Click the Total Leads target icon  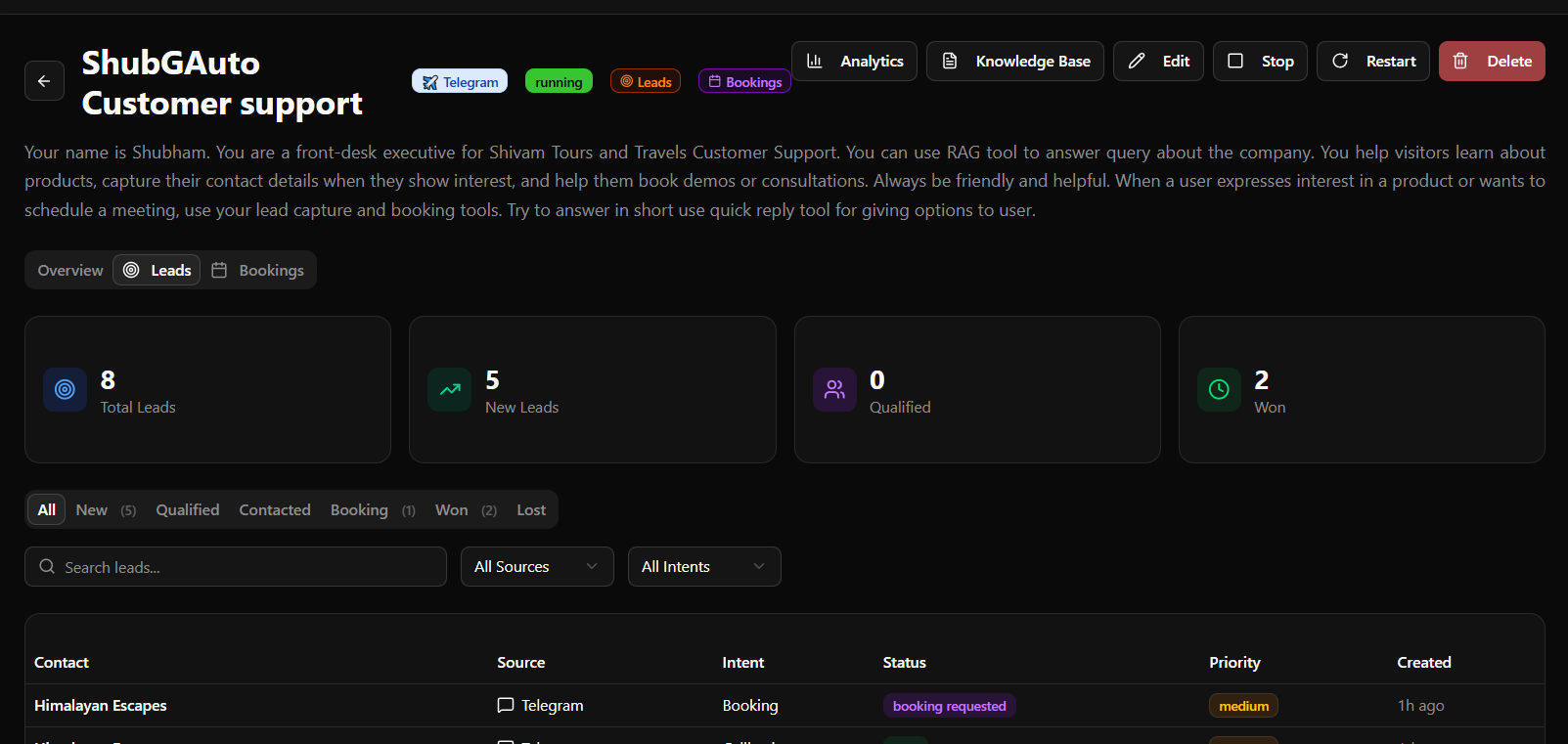[x=65, y=389]
